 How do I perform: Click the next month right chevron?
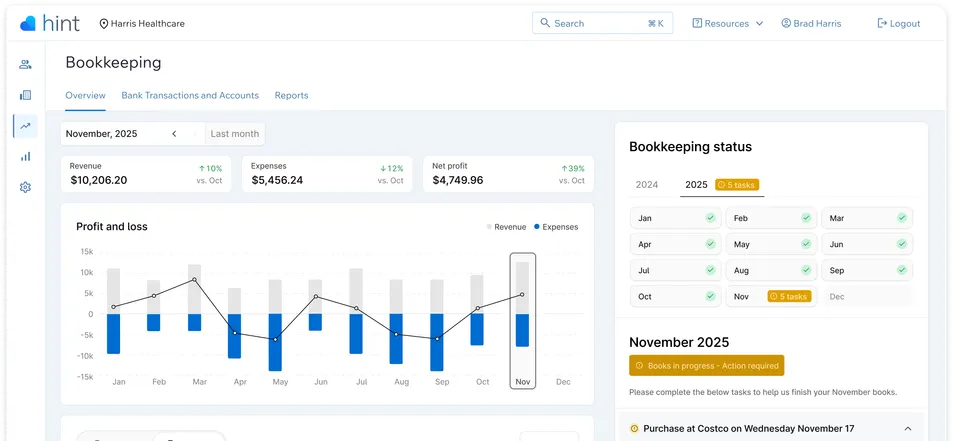coord(194,134)
